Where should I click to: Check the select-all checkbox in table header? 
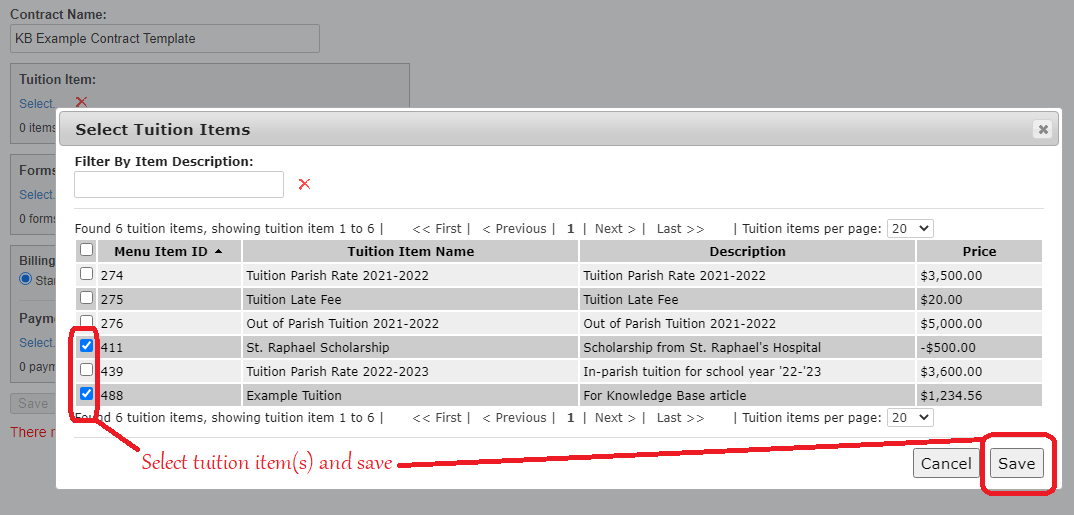87,250
